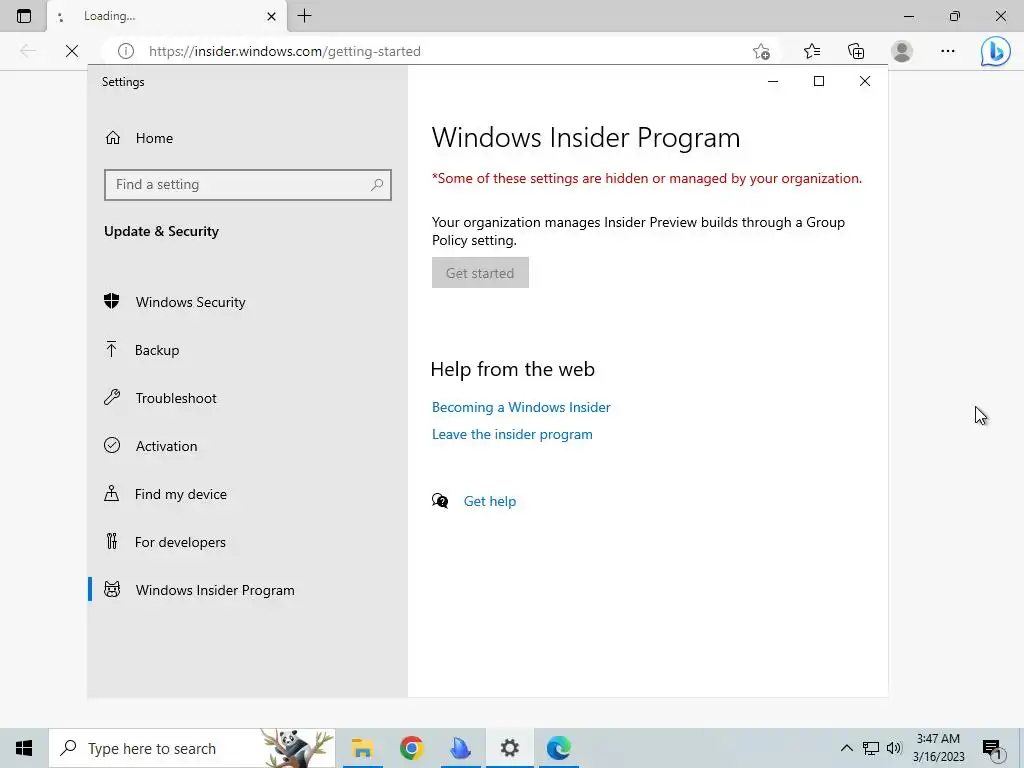This screenshot has height=768, width=1024.
Task: Open the taskbar clock and date
Action: click(x=938, y=748)
